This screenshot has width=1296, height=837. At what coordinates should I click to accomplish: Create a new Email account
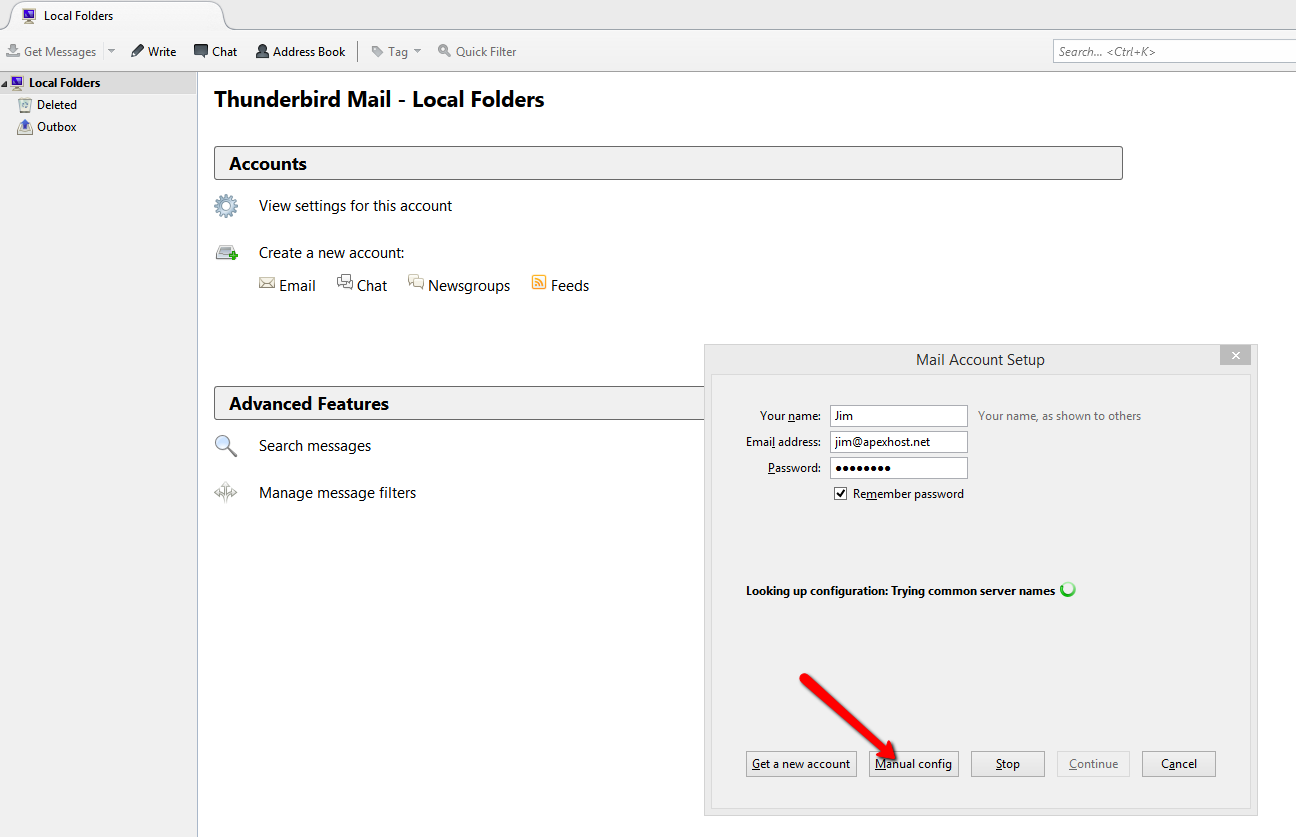pos(297,286)
